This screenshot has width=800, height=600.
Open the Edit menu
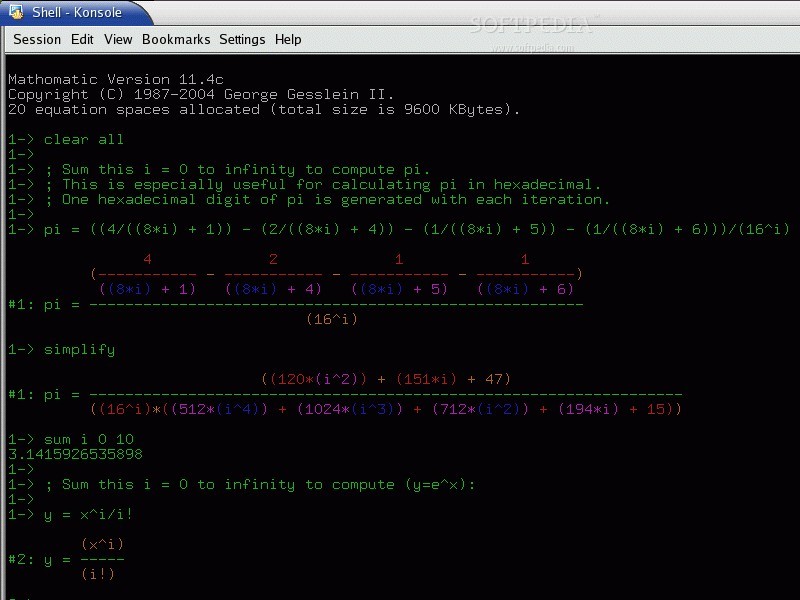(82, 39)
